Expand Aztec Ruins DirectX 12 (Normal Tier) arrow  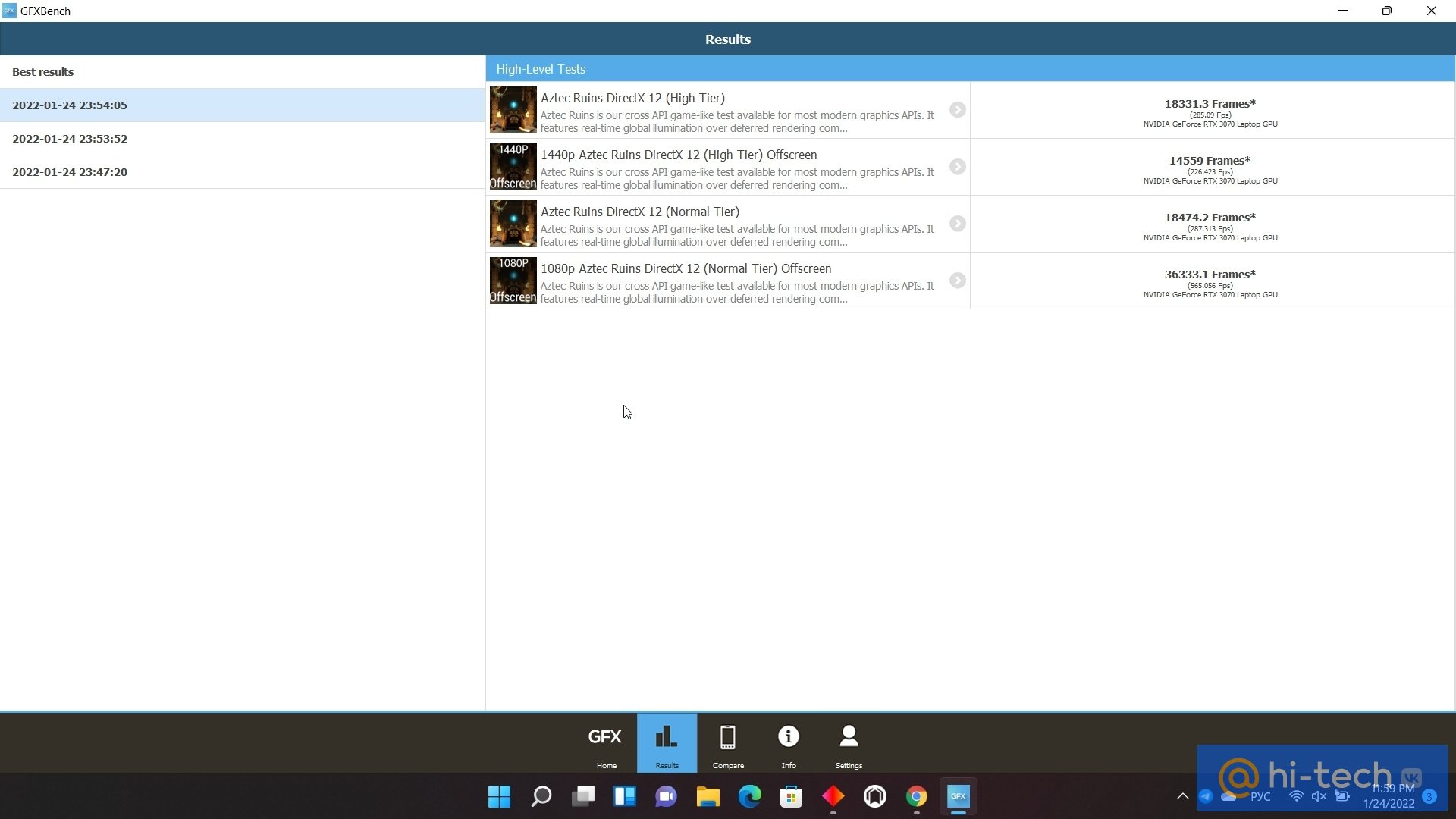click(958, 224)
